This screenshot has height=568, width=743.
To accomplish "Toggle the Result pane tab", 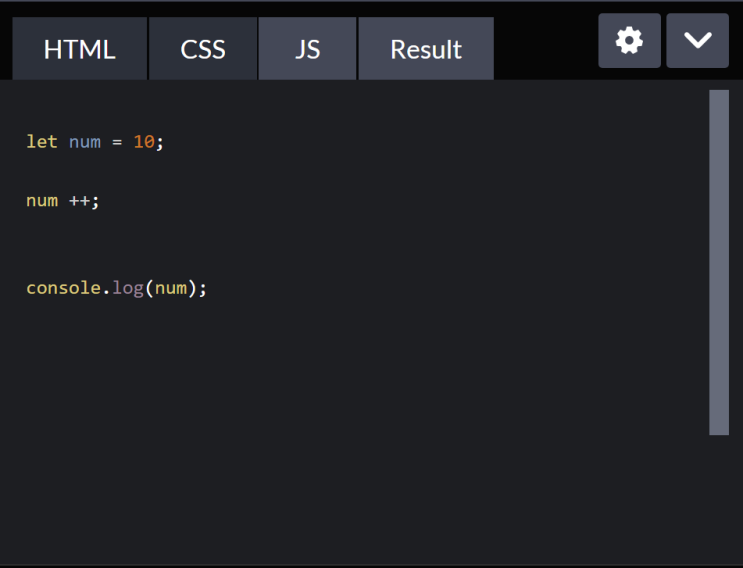I will click(426, 48).
